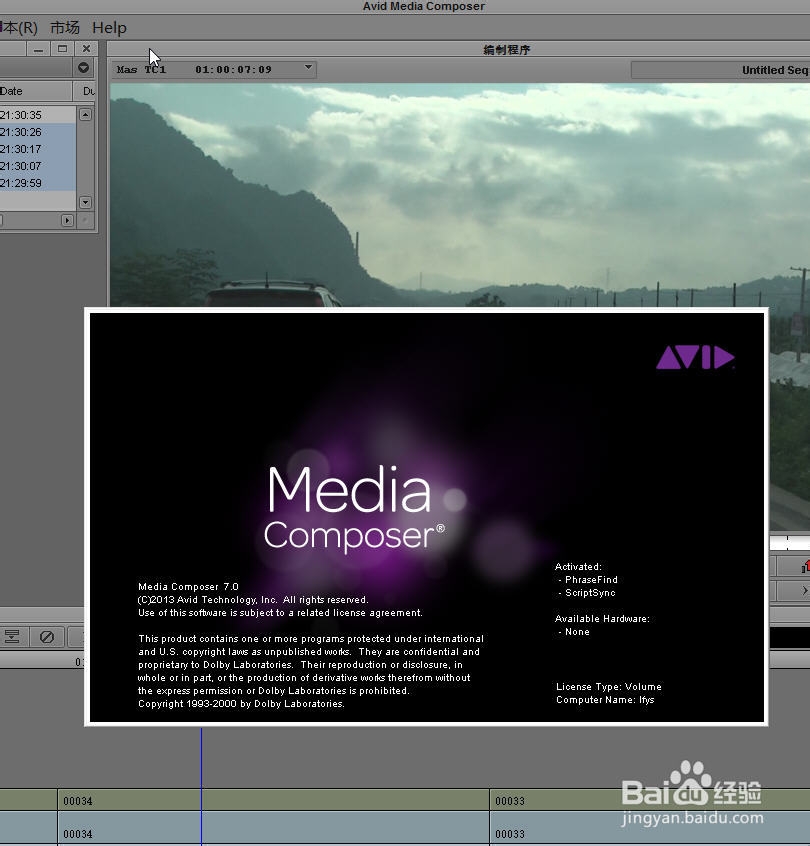Open the Help menu

(109, 28)
